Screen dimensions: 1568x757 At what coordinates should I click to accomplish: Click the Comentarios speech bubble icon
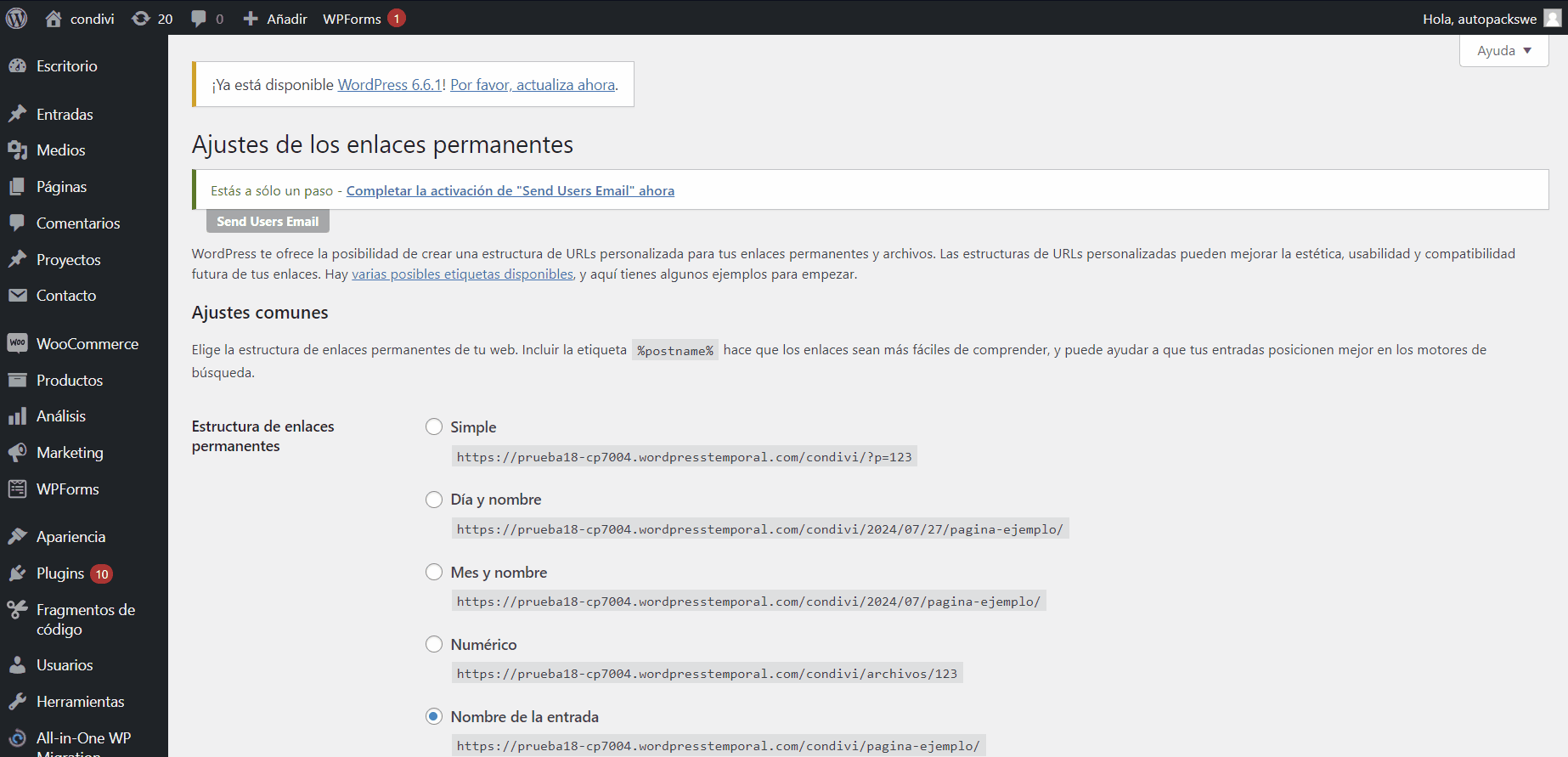[x=17, y=223]
